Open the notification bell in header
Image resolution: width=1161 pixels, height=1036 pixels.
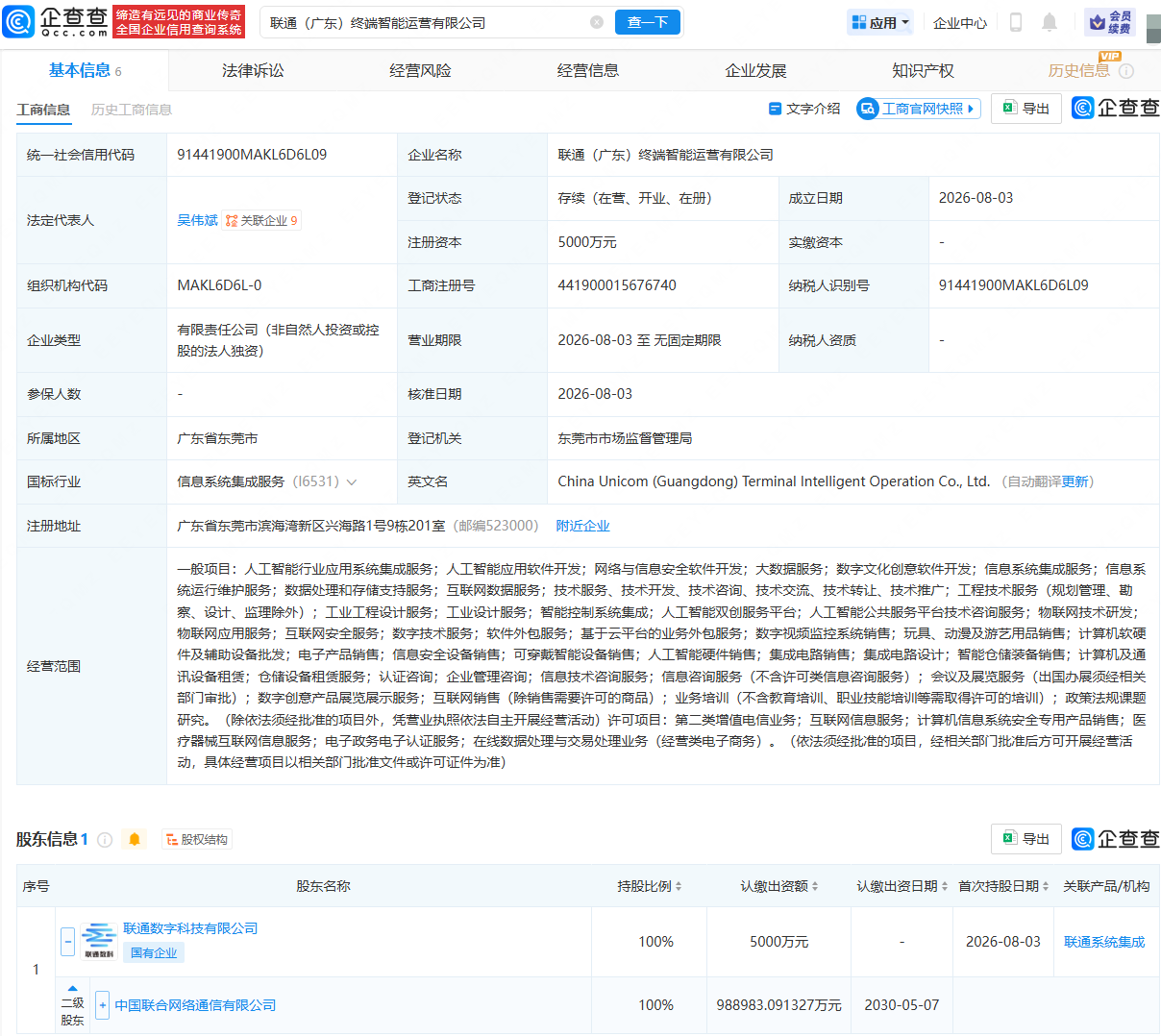pyautogui.click(x=1050, y=22)
